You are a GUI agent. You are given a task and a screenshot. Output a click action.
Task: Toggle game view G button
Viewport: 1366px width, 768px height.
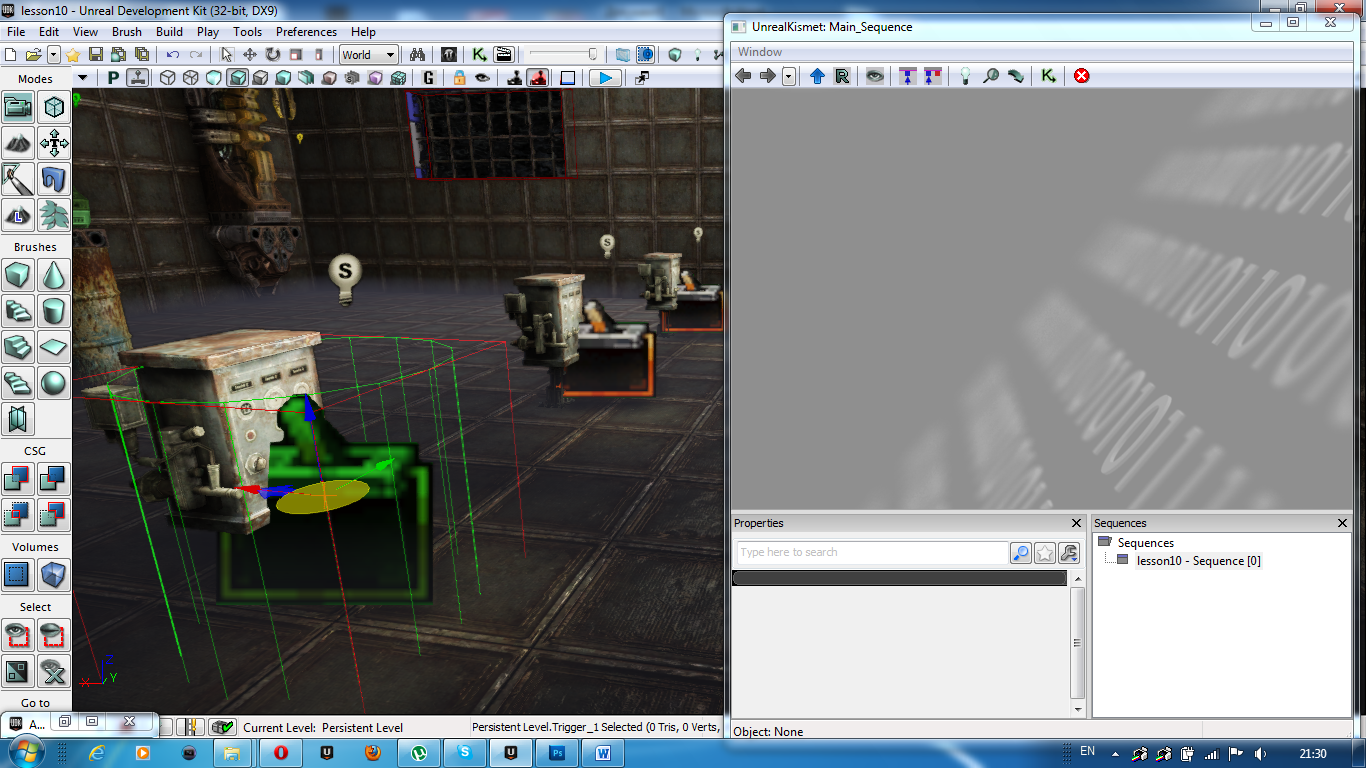click(429, 78)
